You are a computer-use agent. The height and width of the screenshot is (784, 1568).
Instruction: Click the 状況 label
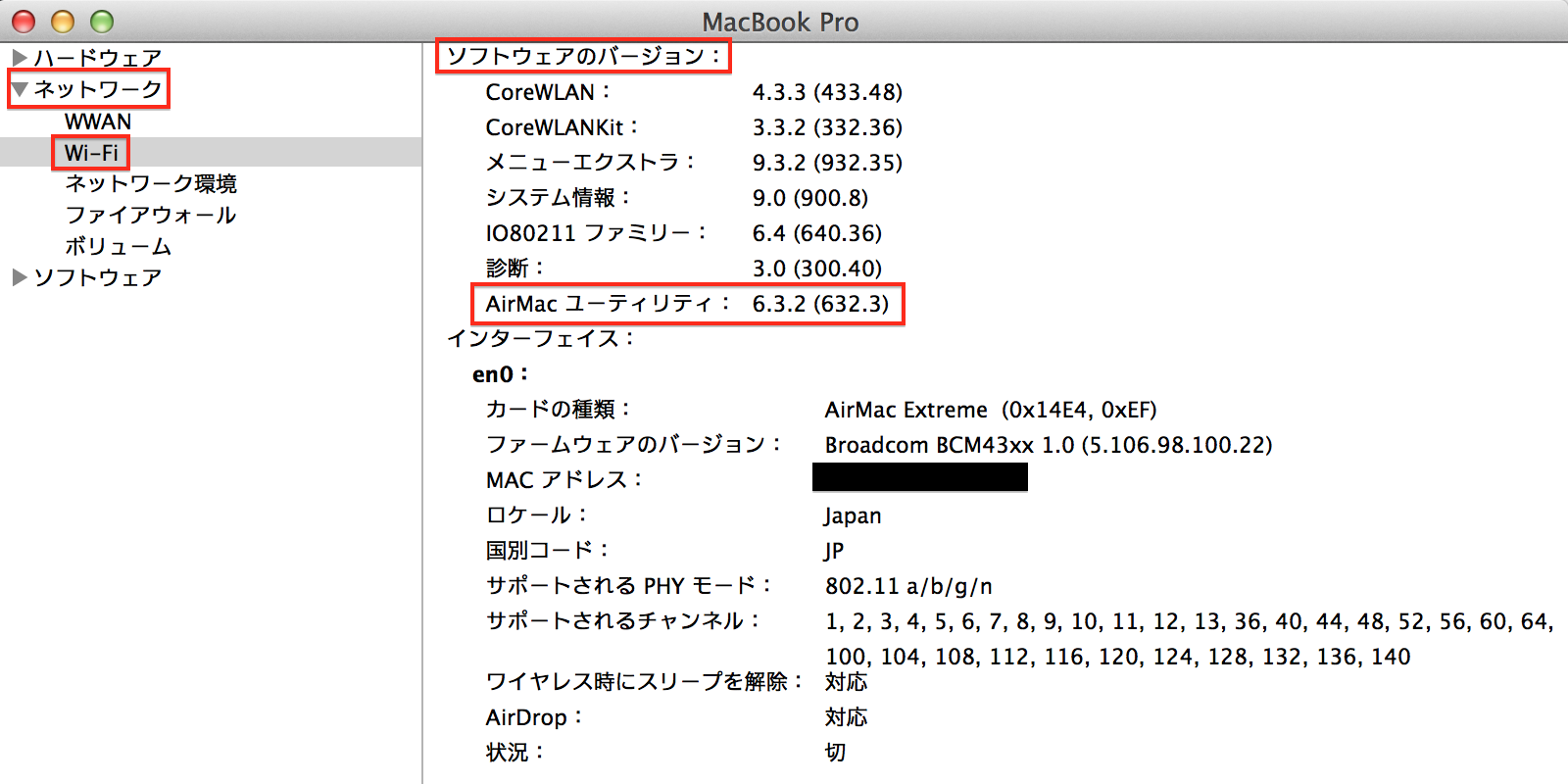[x=515, y=753]
